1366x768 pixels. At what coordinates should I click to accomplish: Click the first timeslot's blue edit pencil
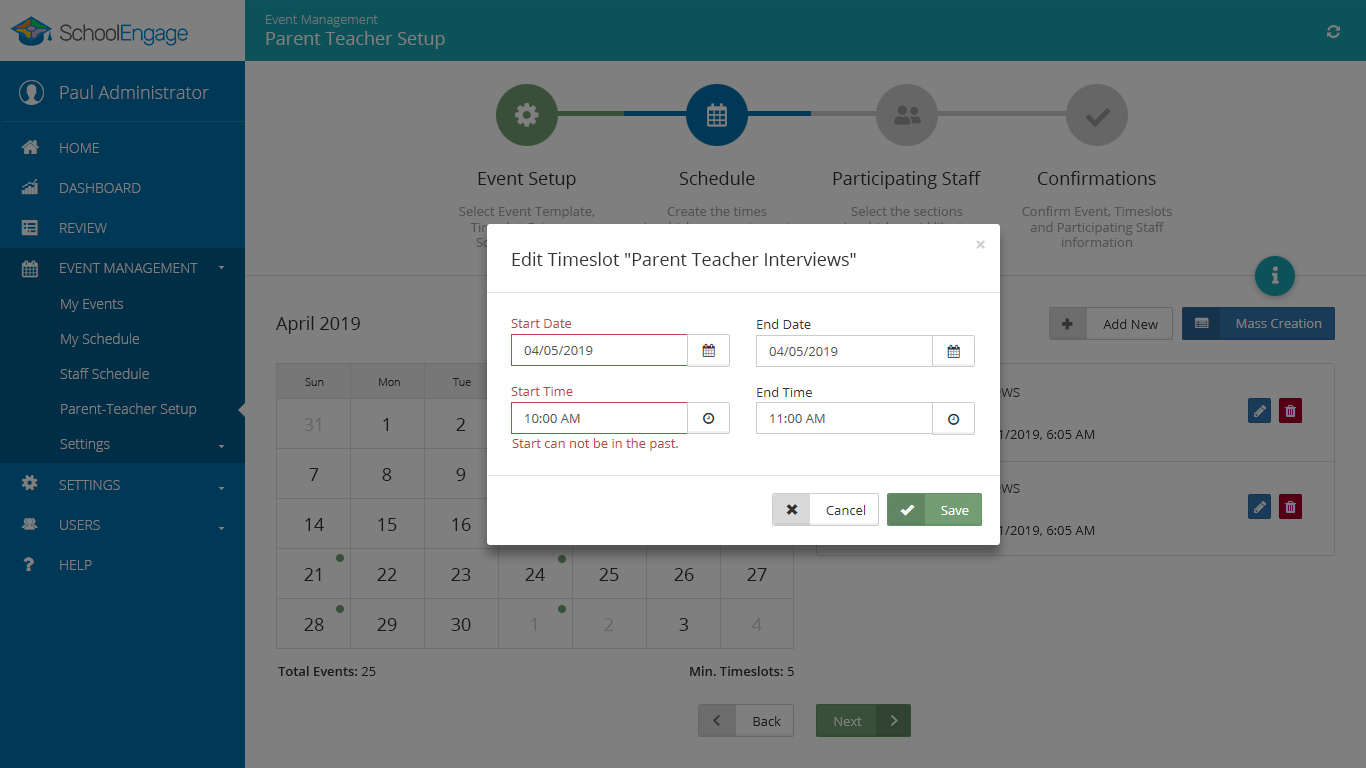pos(1259,411)
